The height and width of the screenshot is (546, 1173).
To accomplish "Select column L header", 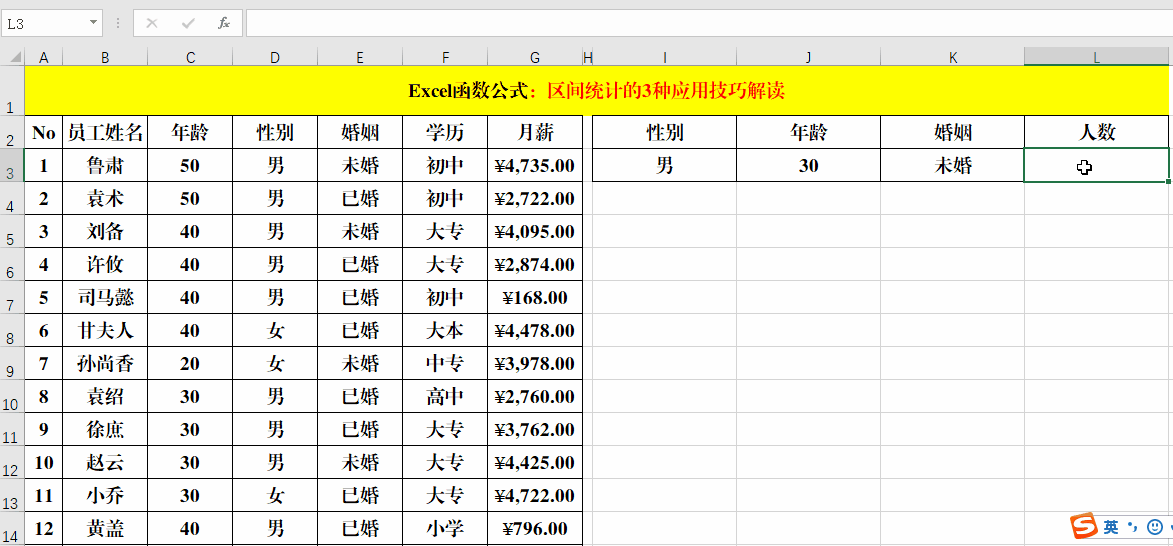I will click(1096, 57).
